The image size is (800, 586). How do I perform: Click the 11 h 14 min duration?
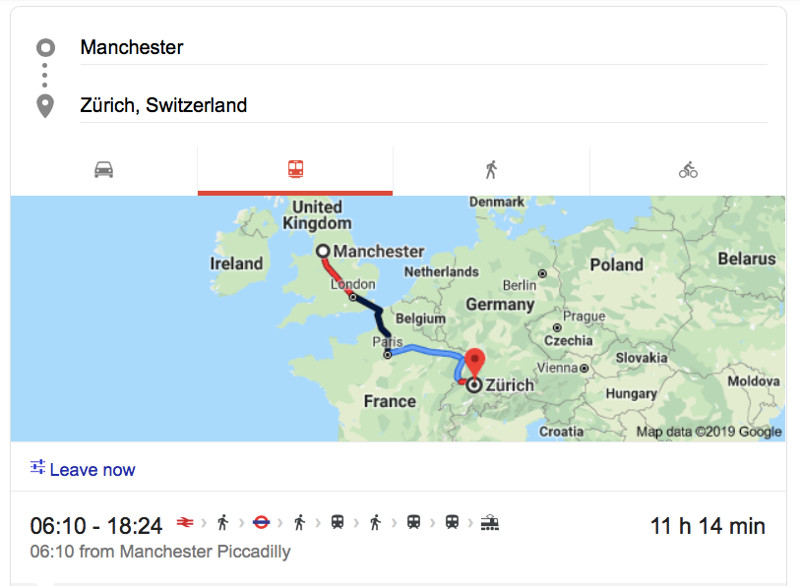pyautogui.click(x=708, y=526)
